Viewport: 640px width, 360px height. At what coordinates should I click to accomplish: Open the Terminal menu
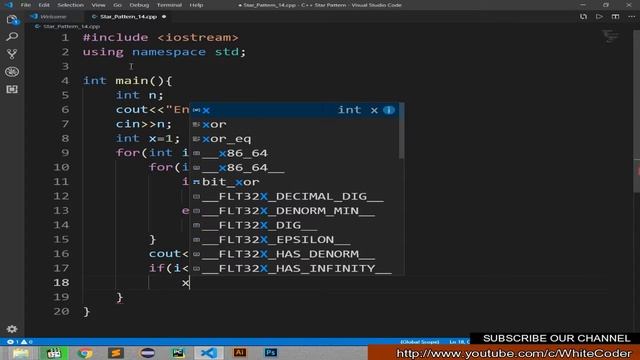169,5
